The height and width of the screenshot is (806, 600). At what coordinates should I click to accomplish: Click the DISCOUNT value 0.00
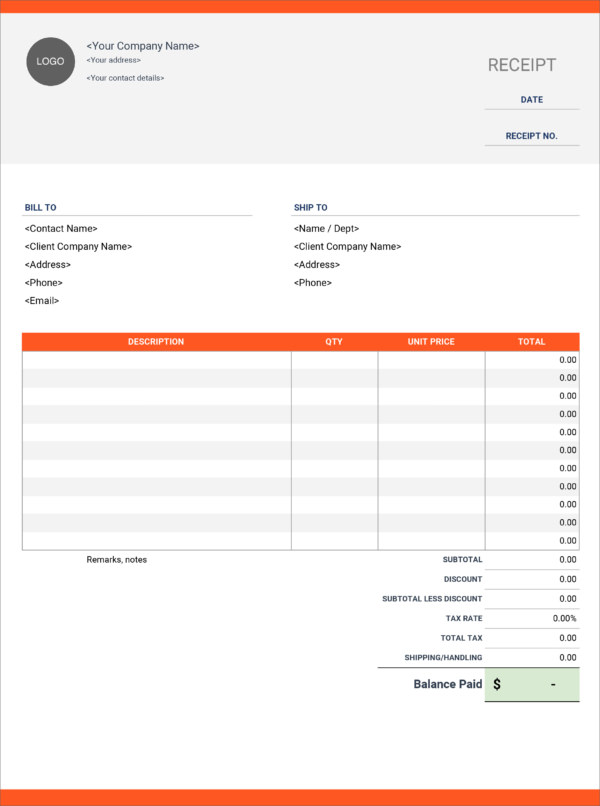pyautogui.click(x=568, y=579)
